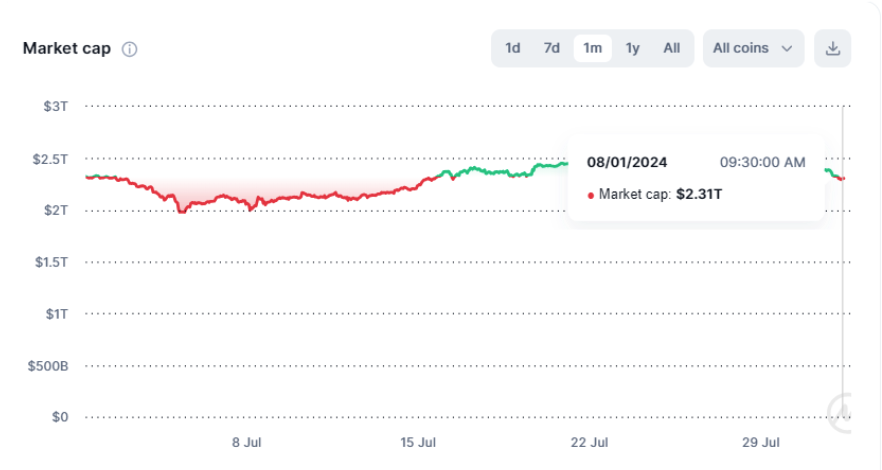Click the Market cap heading
Screen dimensions: 882x470
pos(67,49)
